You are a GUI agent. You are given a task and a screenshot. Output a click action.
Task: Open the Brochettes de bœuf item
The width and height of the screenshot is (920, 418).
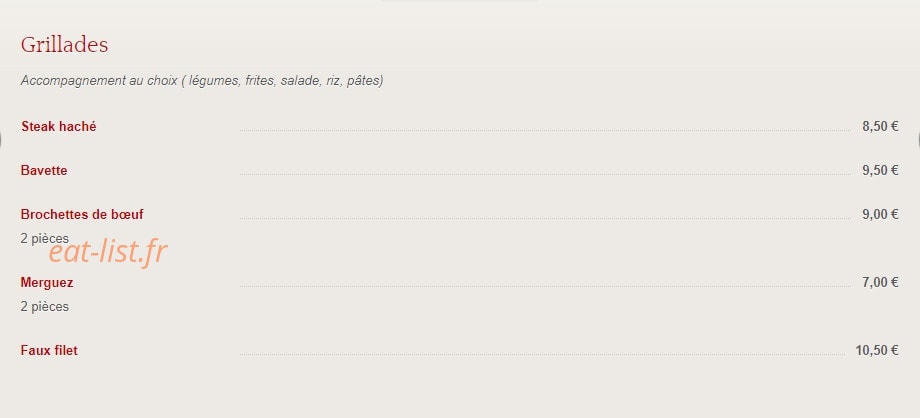pyautogui.click(x=82, y=214)
